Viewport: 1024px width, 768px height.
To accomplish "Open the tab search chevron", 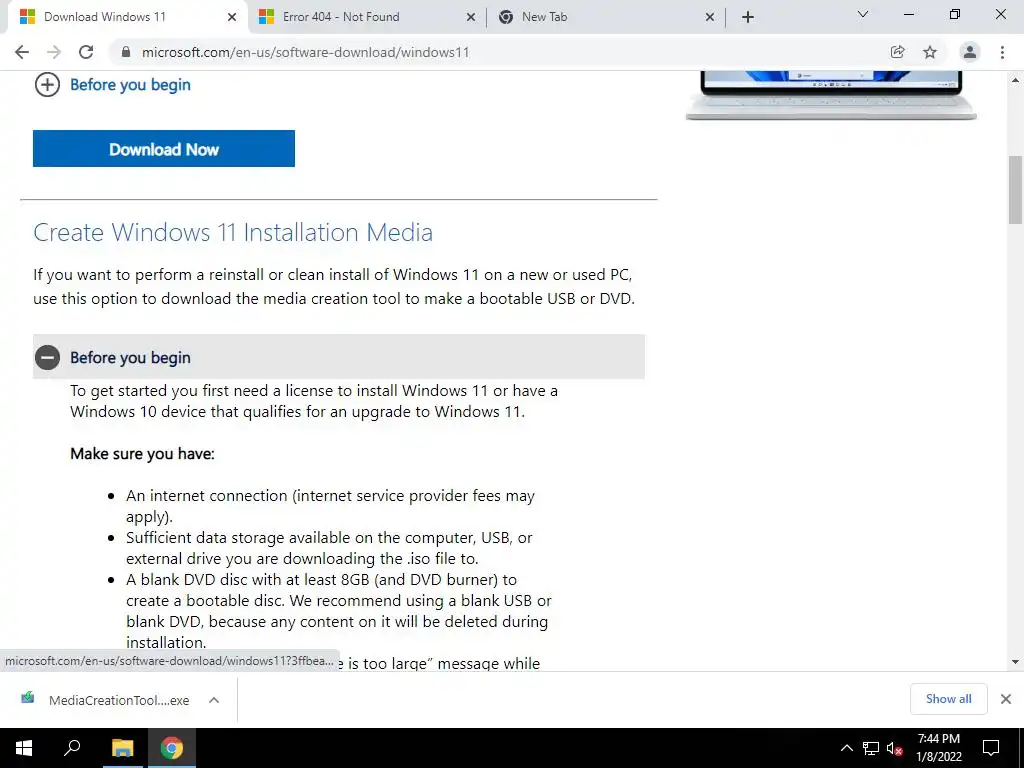I will pyautogui.click(x=863, y=14).
